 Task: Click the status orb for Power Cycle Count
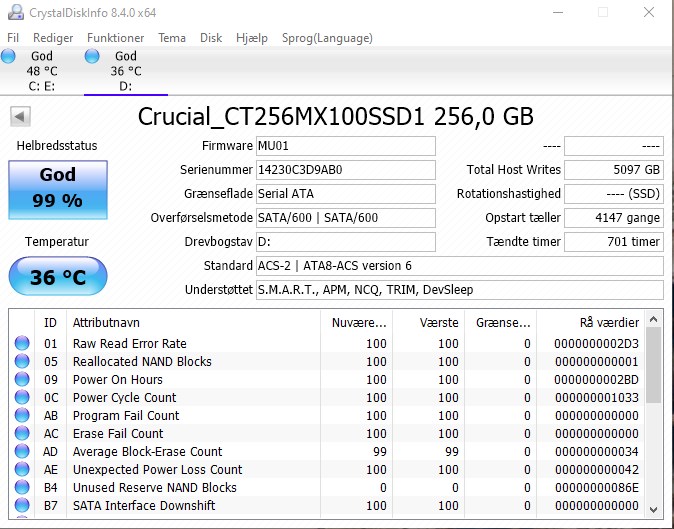pos(22,398)
